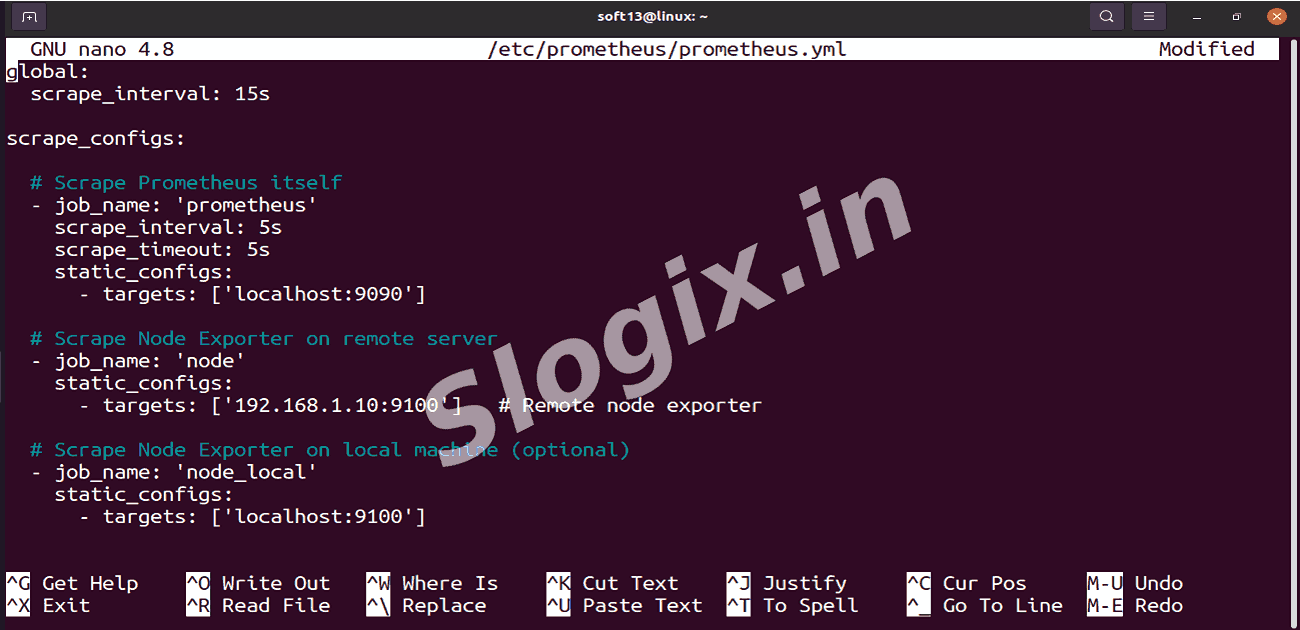Click the file path /etc/prometheus/prometheus.yml header
1300x630 pixels.
click(x=666, y=49)
